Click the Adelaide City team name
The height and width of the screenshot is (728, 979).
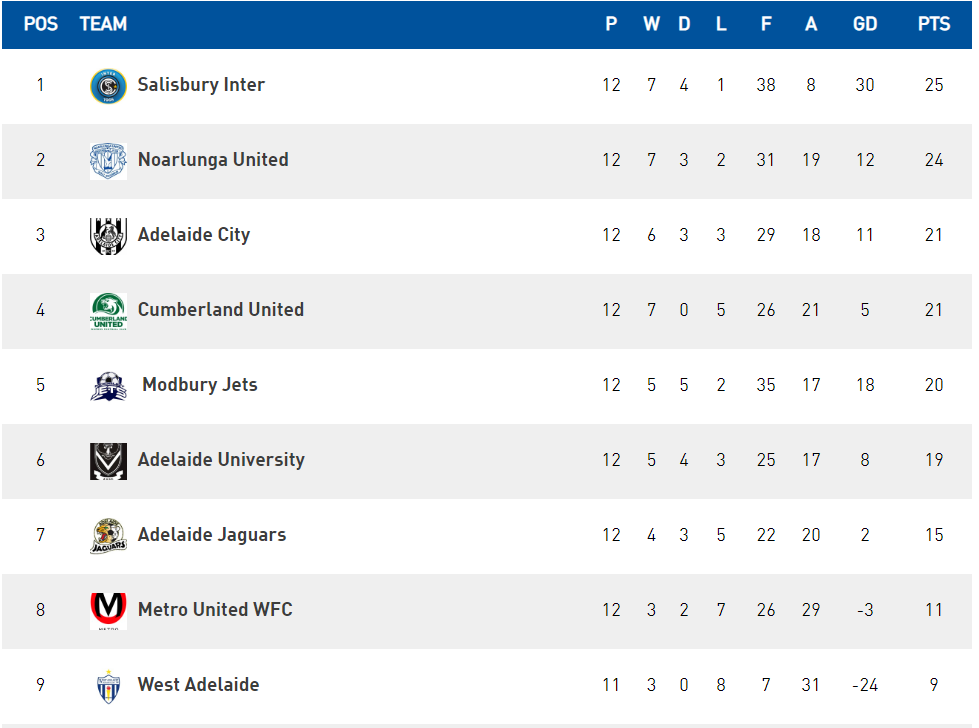point(194,235)
